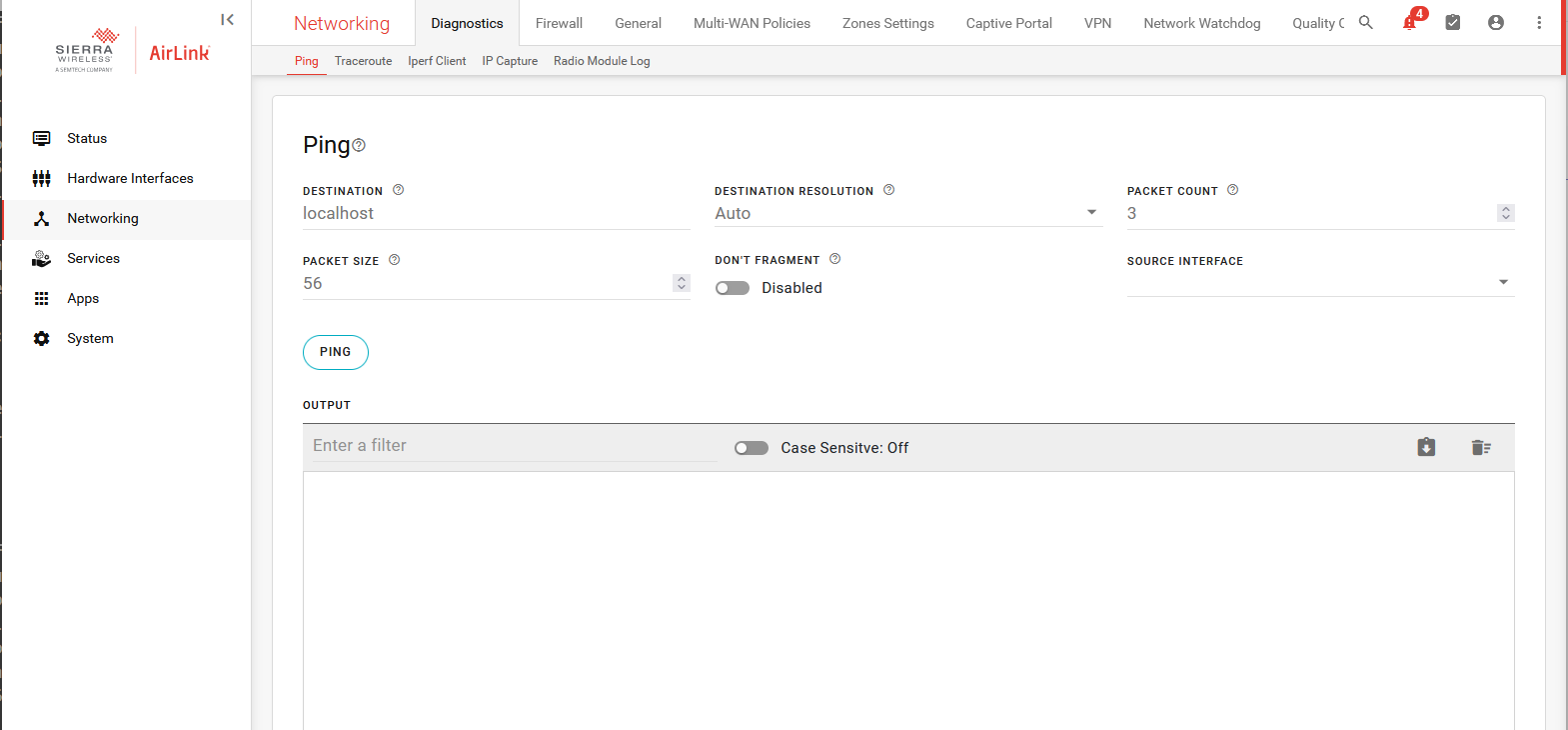Screen dimensions: 1568x730
Task: Open the three-dot more options menu
Action: click(1539, 23)
